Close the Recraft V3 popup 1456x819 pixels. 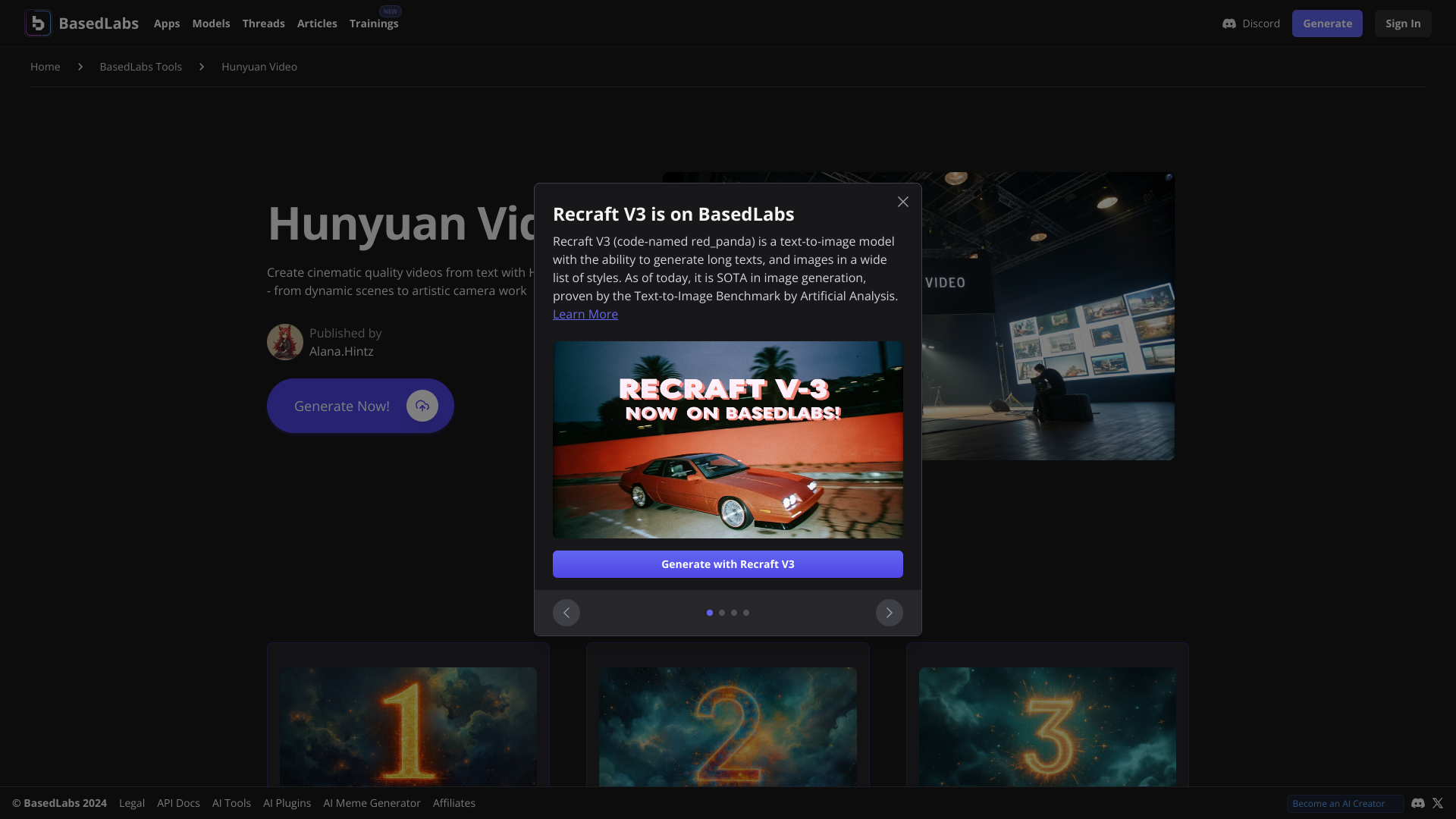902,202
